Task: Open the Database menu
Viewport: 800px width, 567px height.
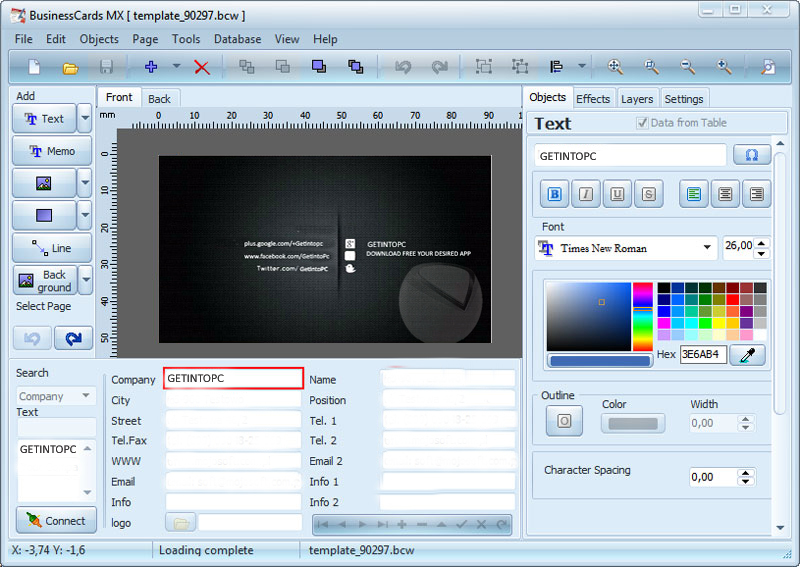Action: 237,39
